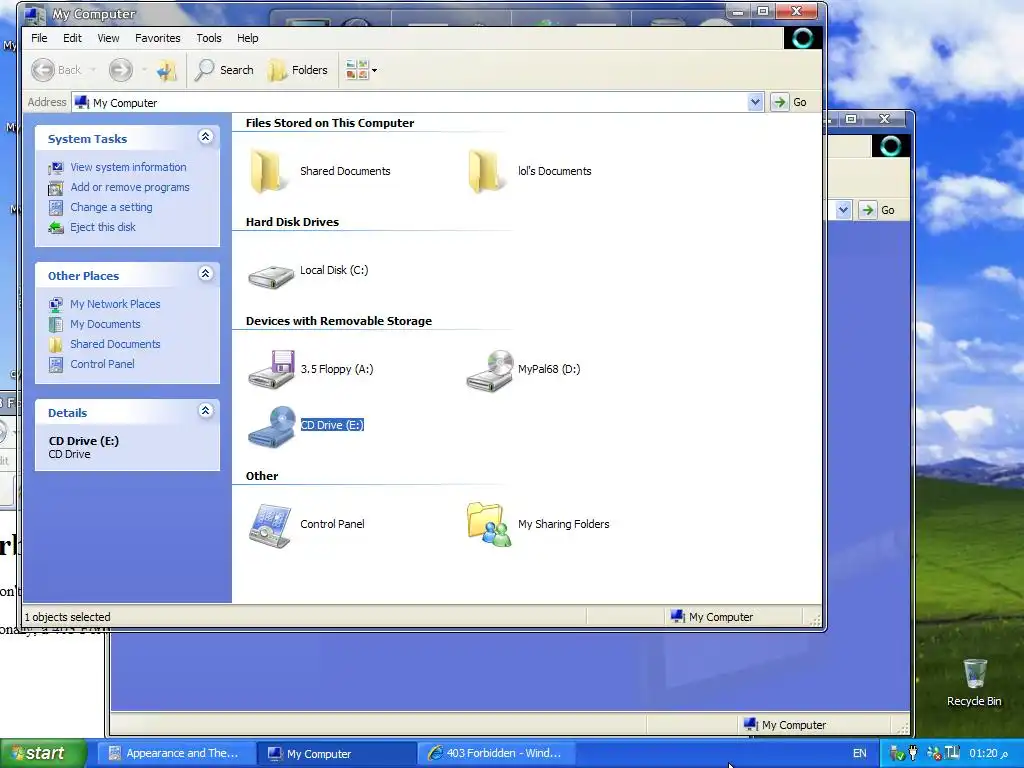Image resolution: width=1024 pixels, height=768 pixels.
Task: Select the MyPal68 (D:) disc icon
Action: point(490,370)
